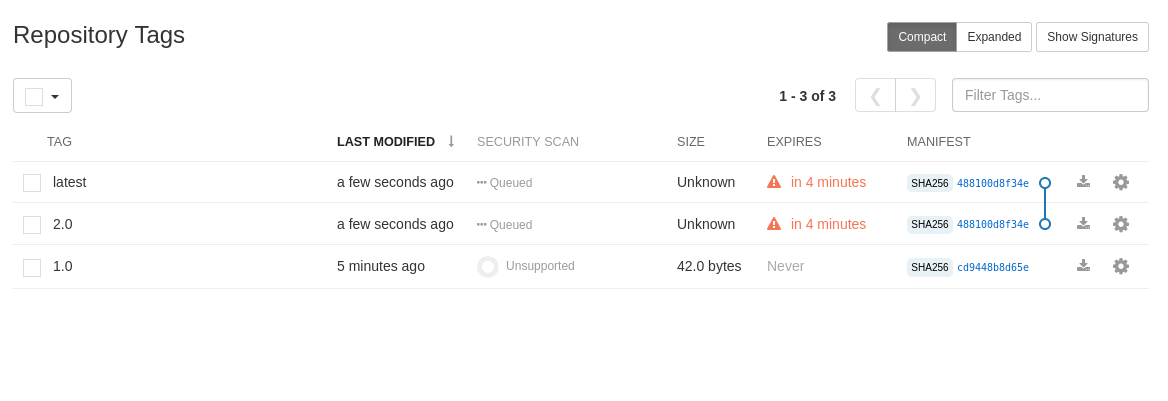The image size is (1168, 401).
Task: Open the settings gear for tag 2.0
Action: (1121, 224)
